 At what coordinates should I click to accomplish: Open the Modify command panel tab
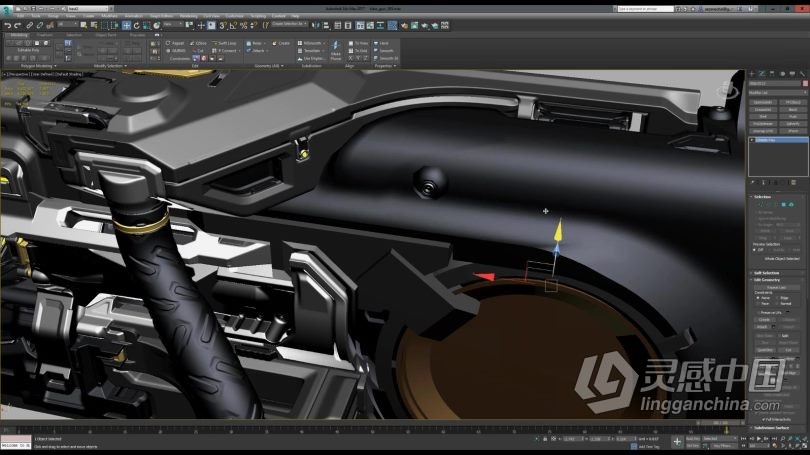(x=762, y=74)
